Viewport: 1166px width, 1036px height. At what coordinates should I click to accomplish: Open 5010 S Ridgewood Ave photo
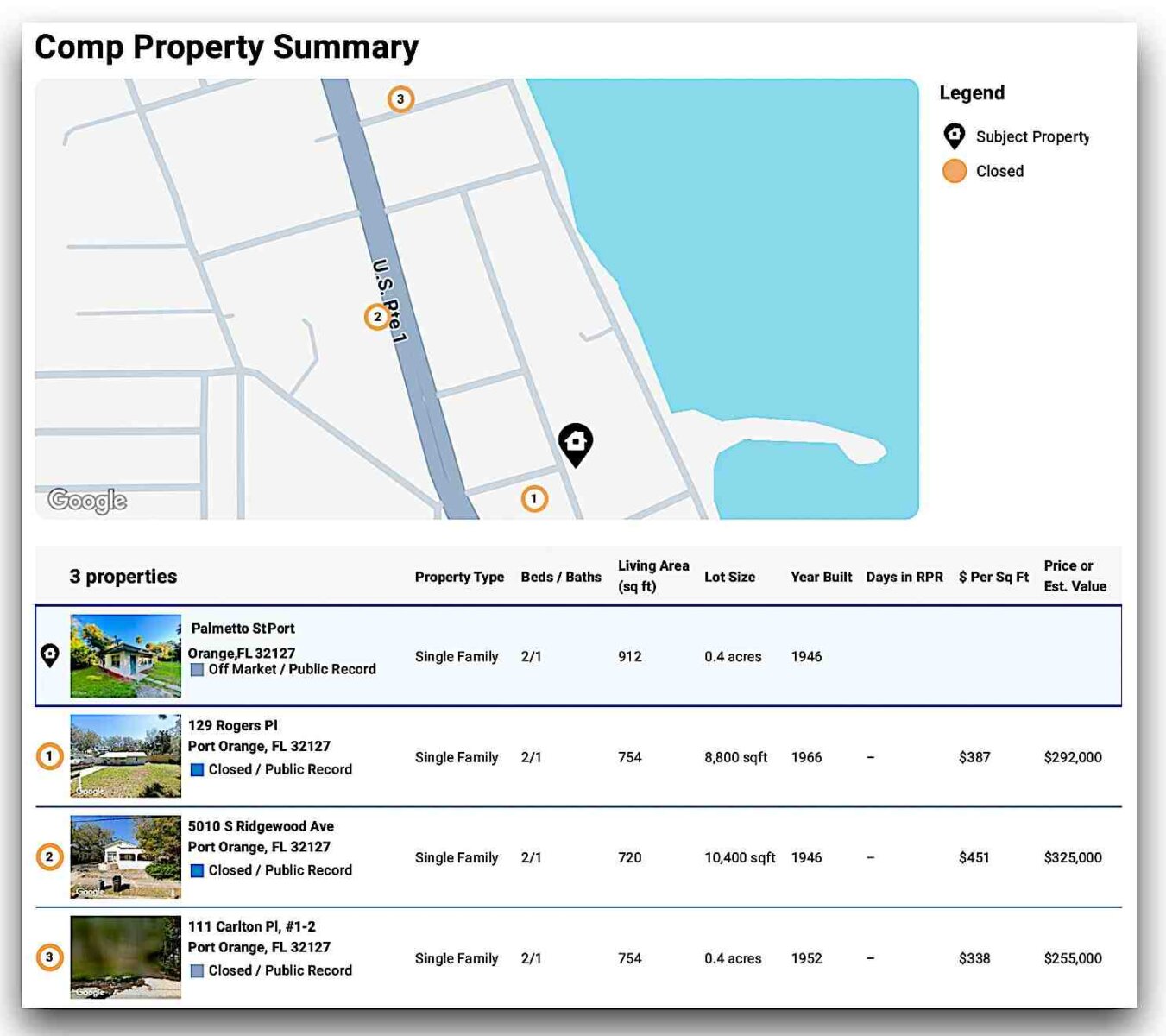pos(125,856)
